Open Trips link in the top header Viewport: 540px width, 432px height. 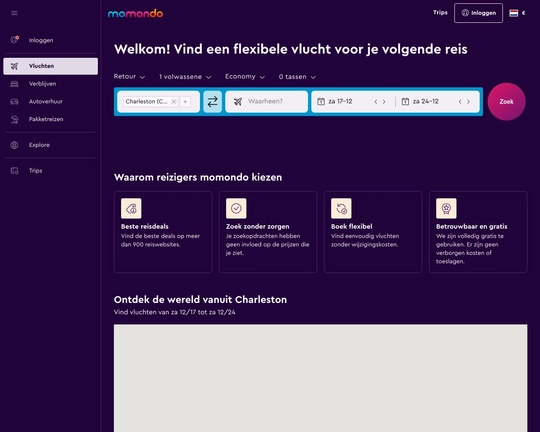(440, 13)
